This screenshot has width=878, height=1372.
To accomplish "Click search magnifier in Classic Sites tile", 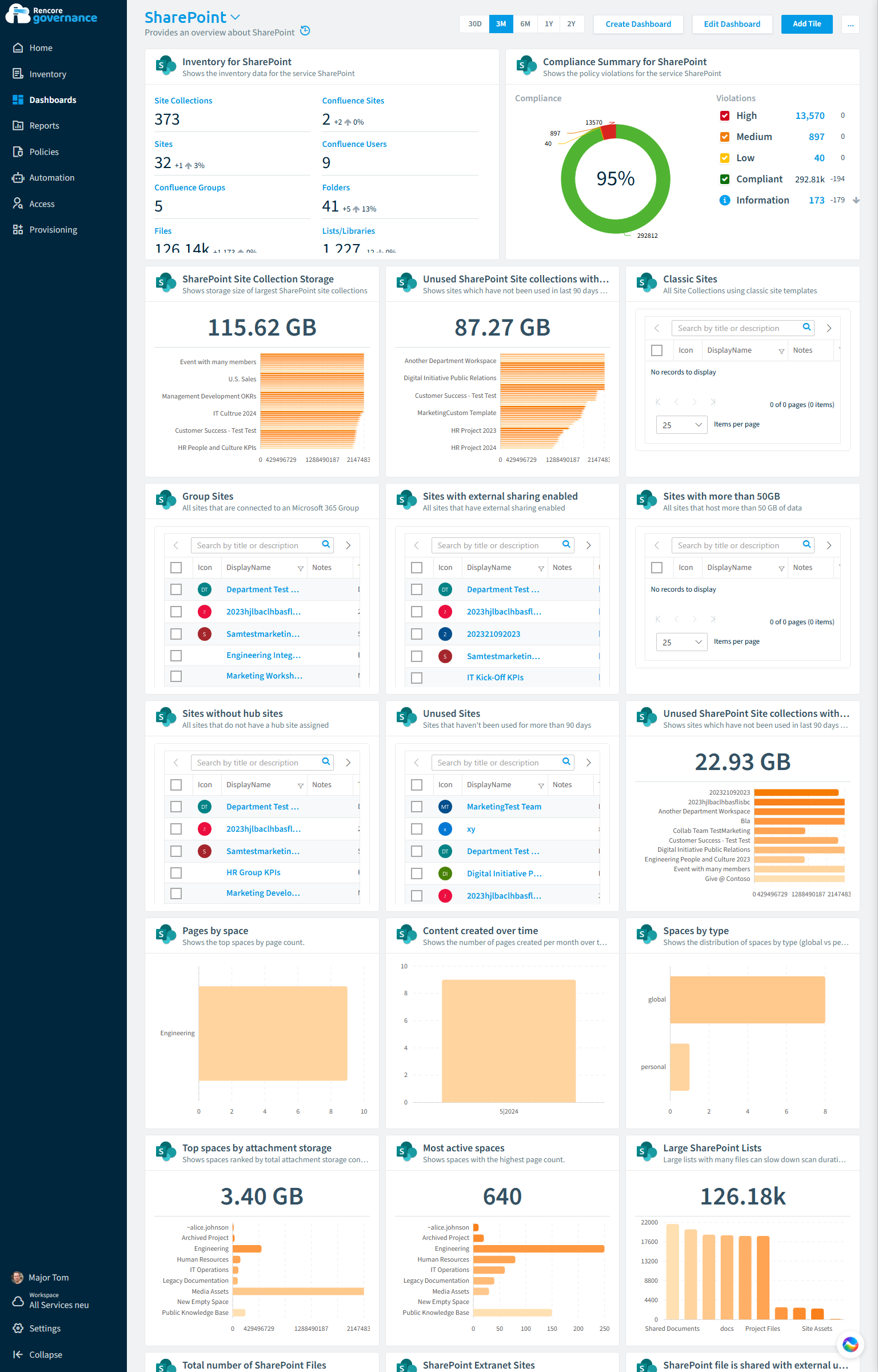I will (807, 328).
